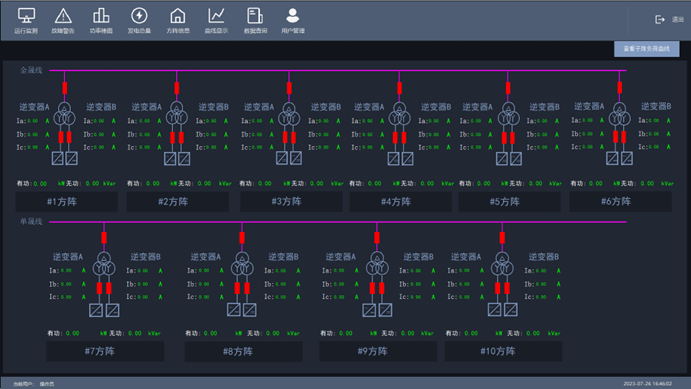Toggle the red bus breaker above #10方阵
The image size is (691, 389).
(502, 238)
